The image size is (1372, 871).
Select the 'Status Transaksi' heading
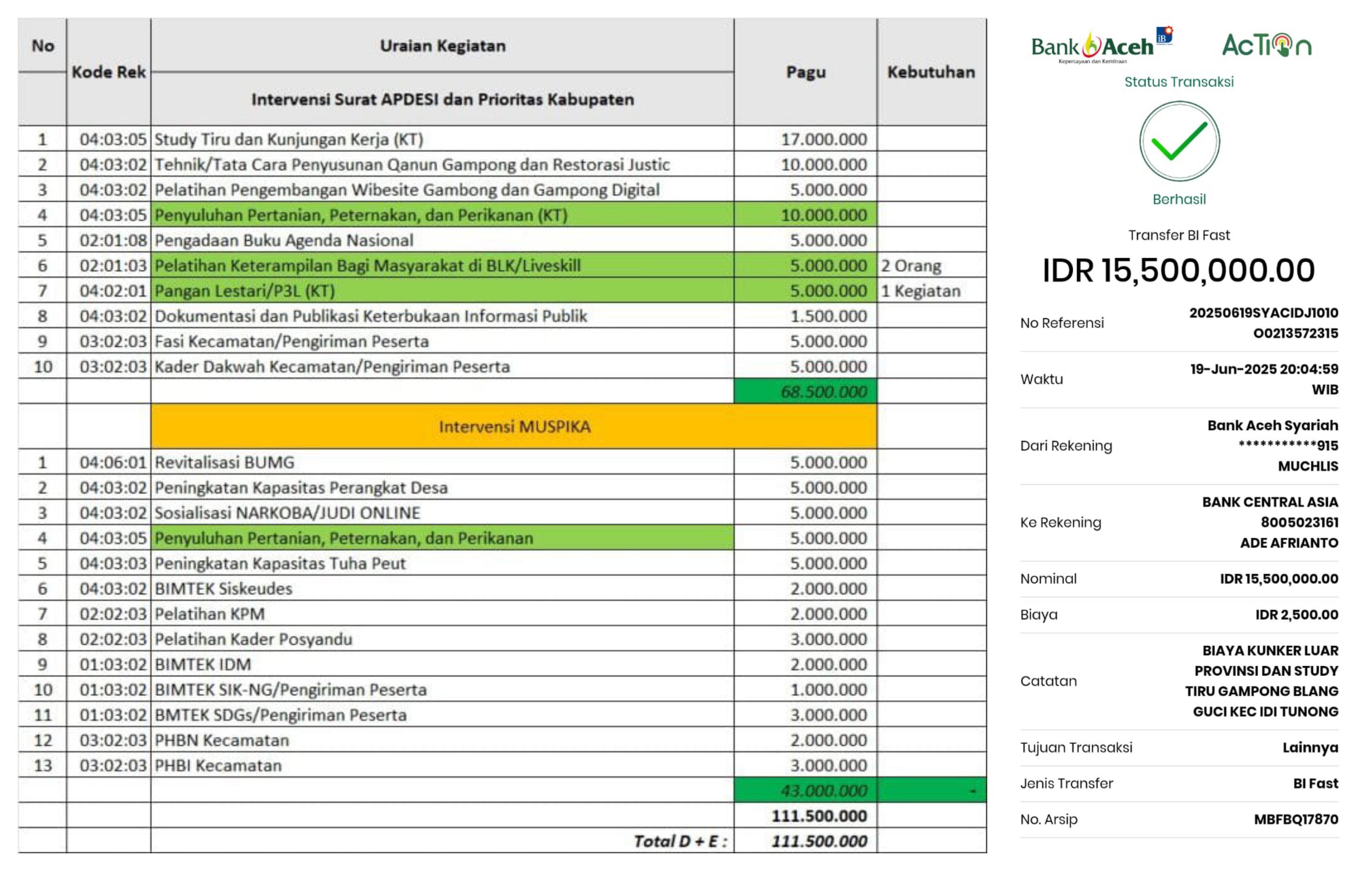(x=1179, y=81)
